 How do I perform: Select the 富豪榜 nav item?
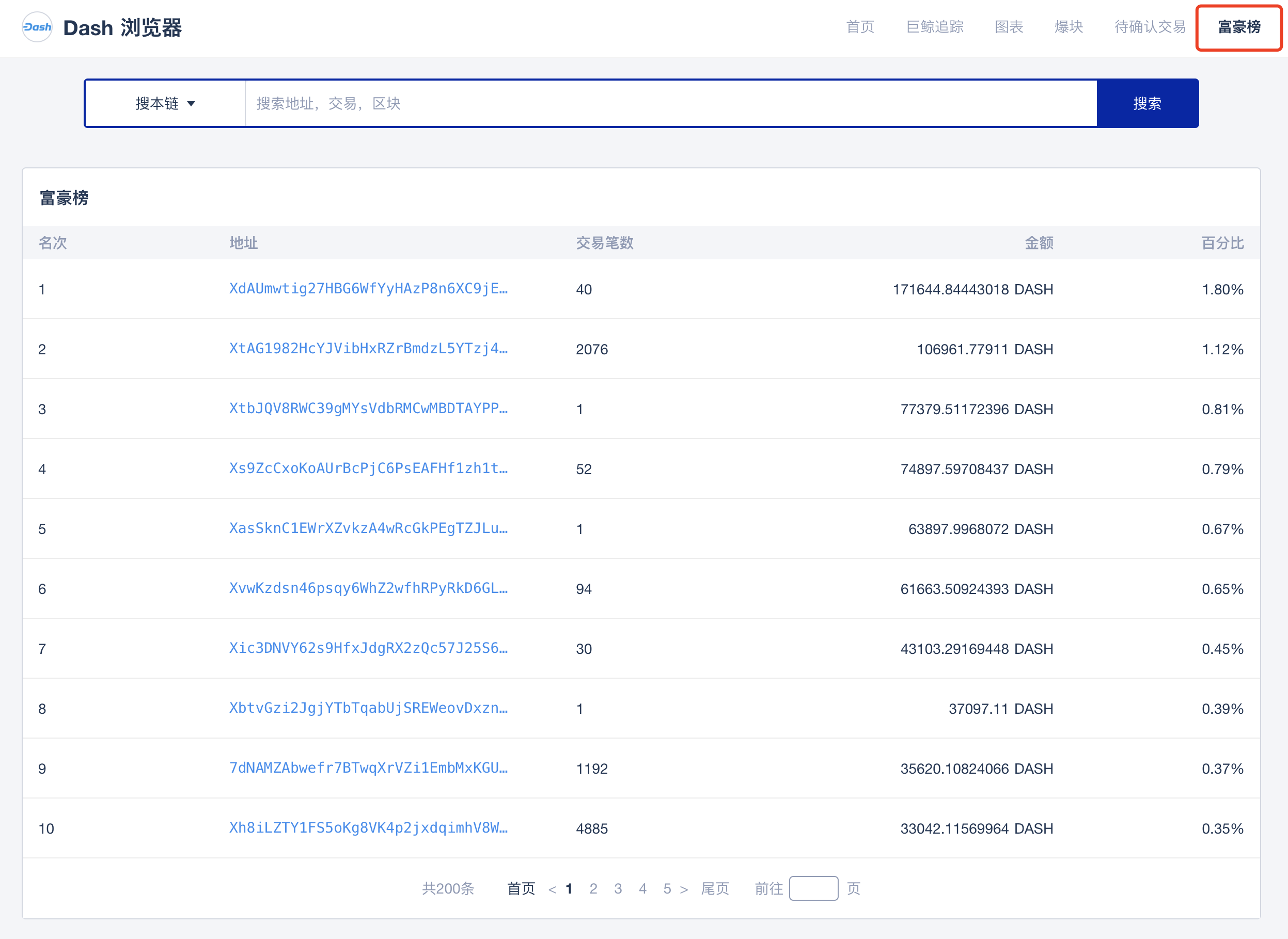[1239, 27]
